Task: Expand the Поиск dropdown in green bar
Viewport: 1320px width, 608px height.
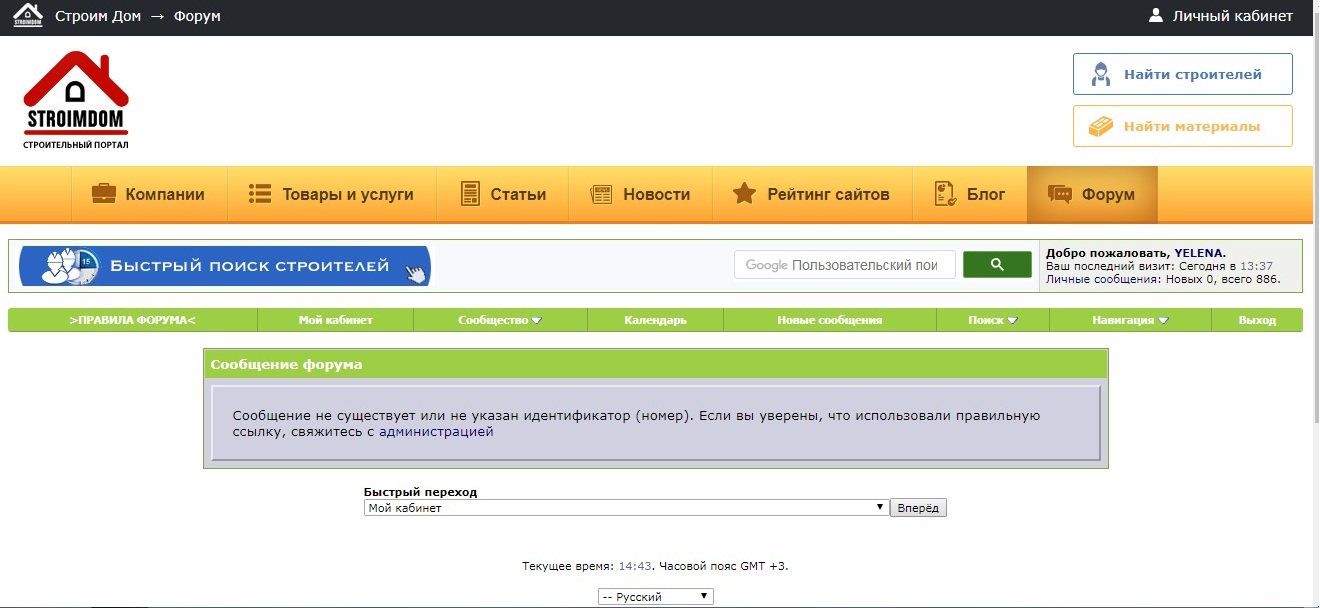Action: click(x=993, y=320)
